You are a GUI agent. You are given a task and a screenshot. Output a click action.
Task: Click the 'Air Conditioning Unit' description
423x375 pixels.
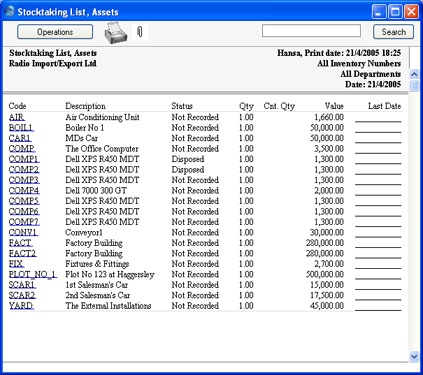pyautogui.click(x=102, y=117)
